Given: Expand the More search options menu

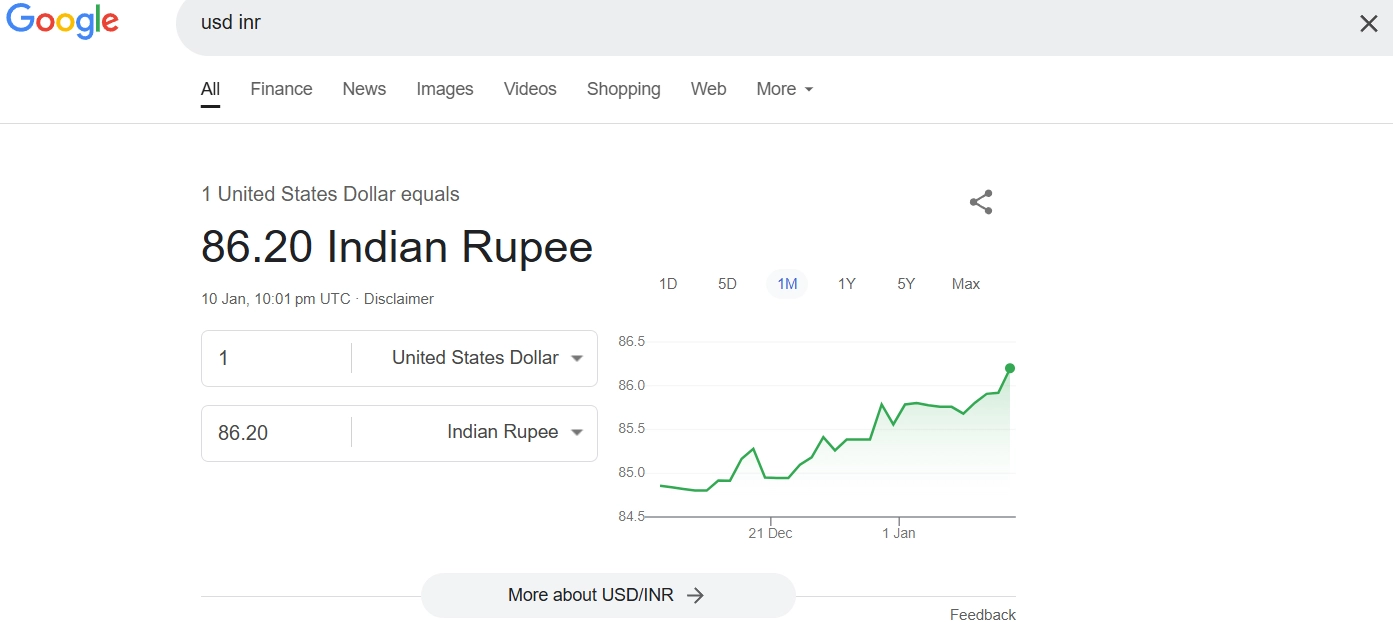Looking at the screenshot, I should click(784, 89).
